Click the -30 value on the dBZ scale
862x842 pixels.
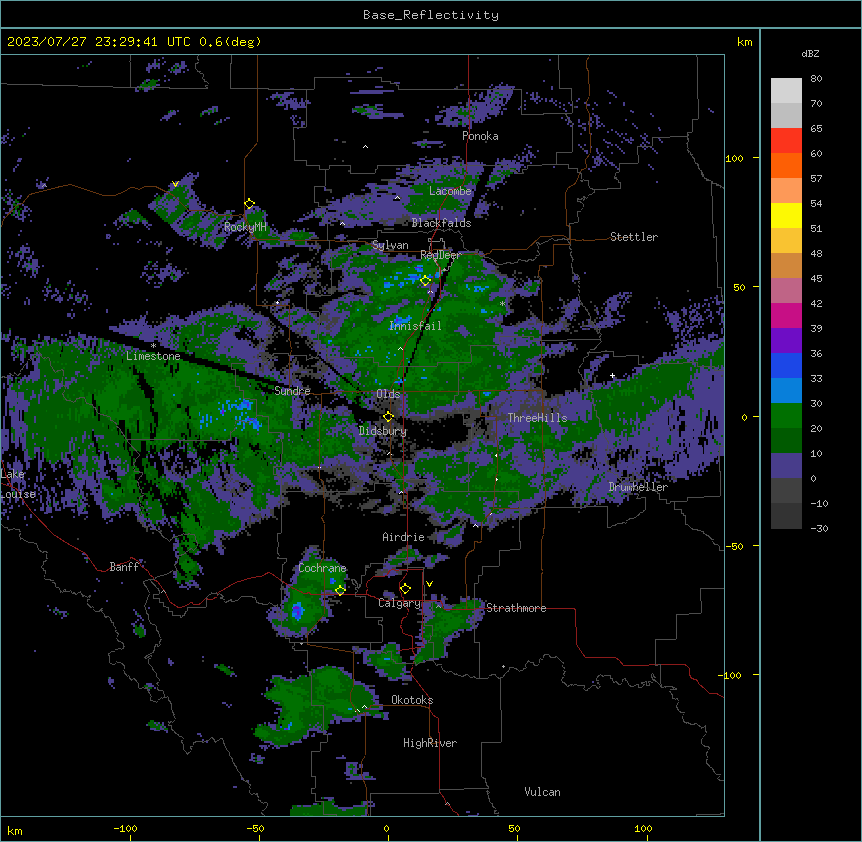(x=819, y=528)
